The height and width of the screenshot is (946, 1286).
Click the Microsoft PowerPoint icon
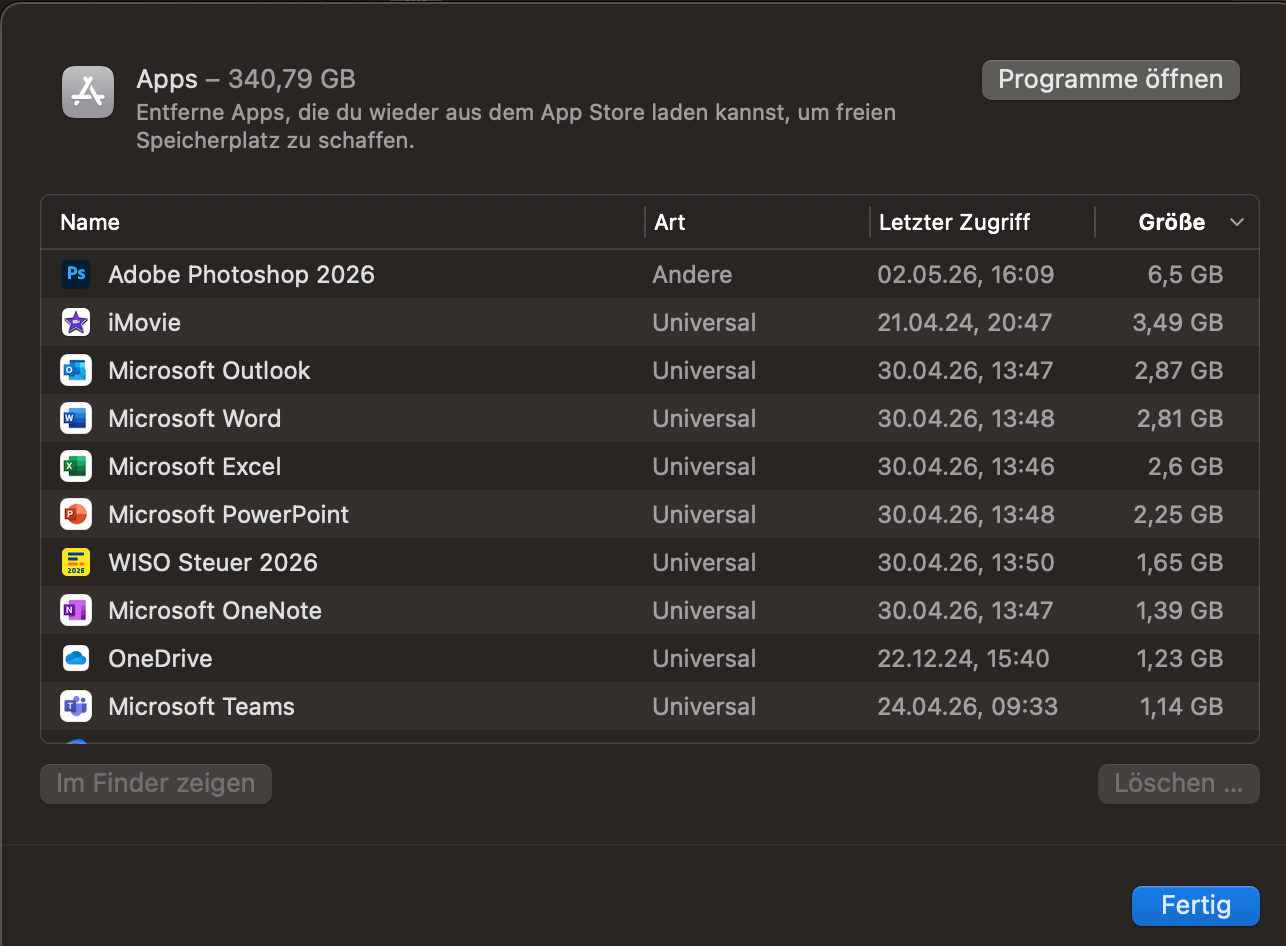[x=76, y=514]
